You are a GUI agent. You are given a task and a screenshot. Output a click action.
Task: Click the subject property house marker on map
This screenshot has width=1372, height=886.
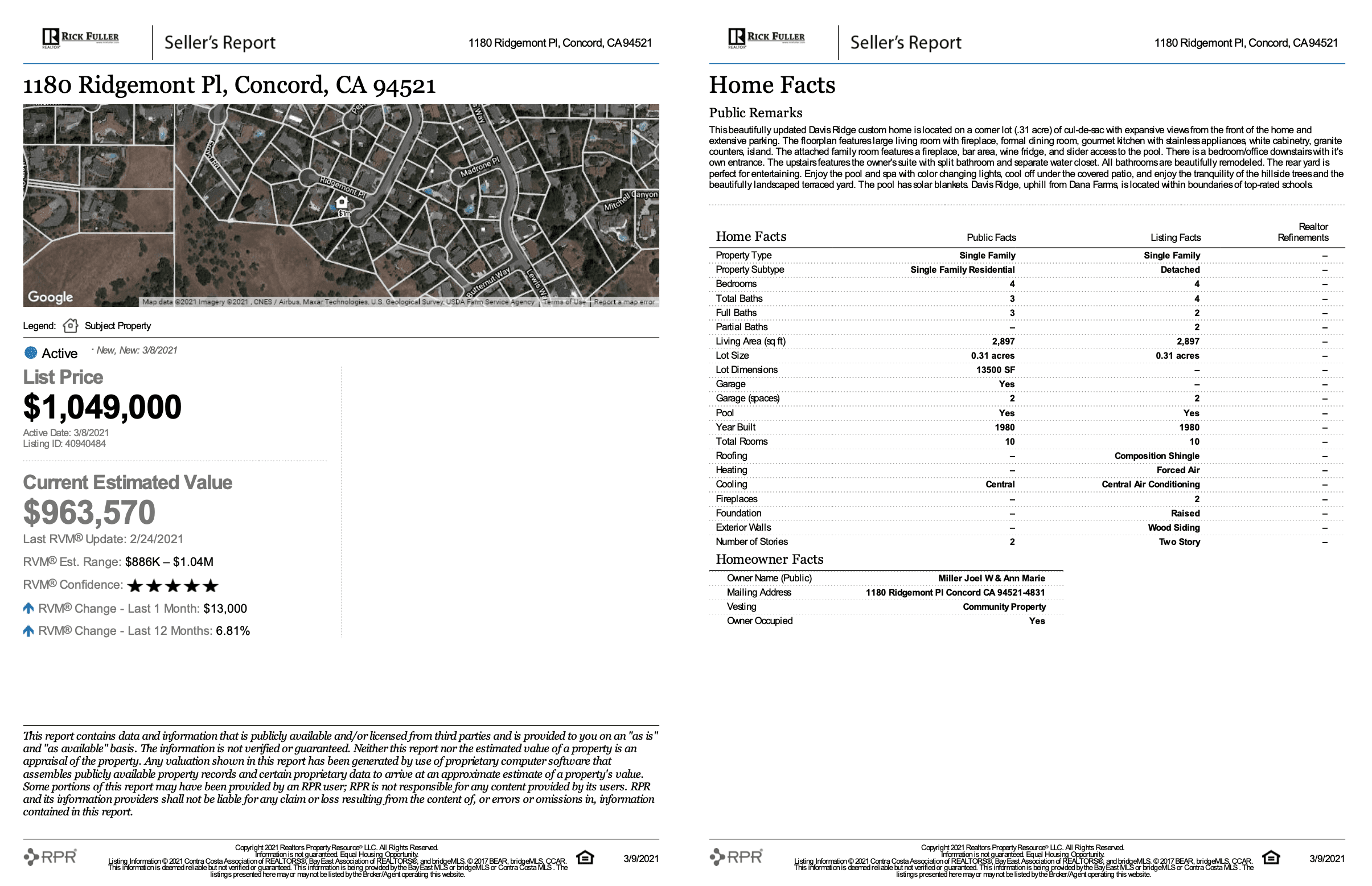click(x=342, y=203)
